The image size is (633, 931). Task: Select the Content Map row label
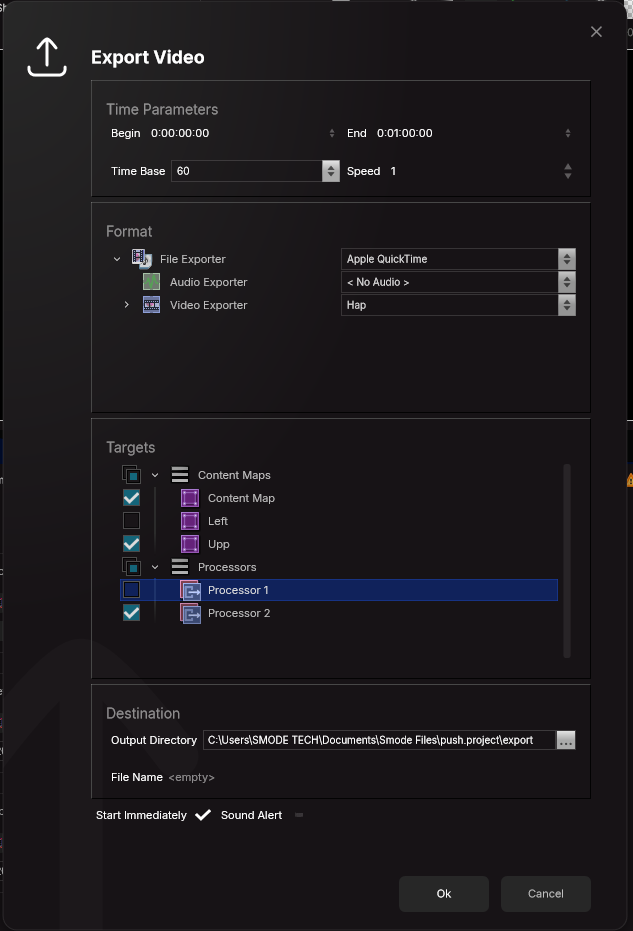click(x=241, y=498)
